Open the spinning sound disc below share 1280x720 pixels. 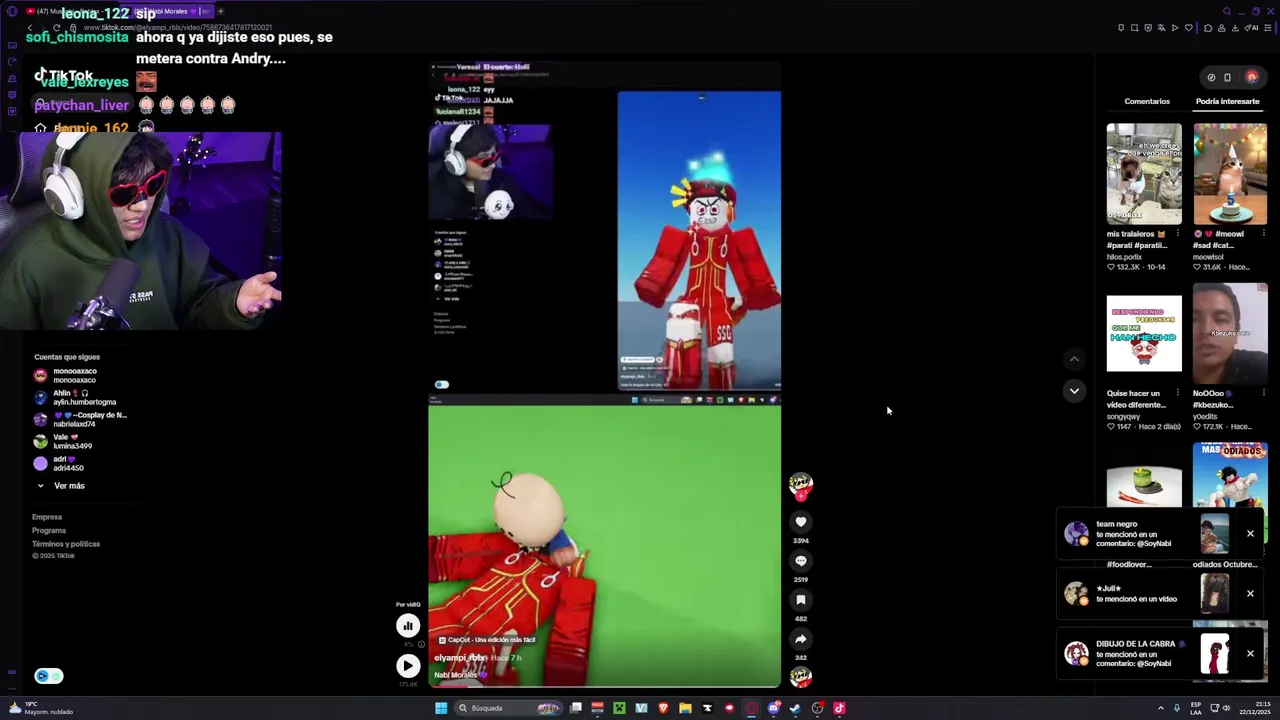click(x=800, y=677)
